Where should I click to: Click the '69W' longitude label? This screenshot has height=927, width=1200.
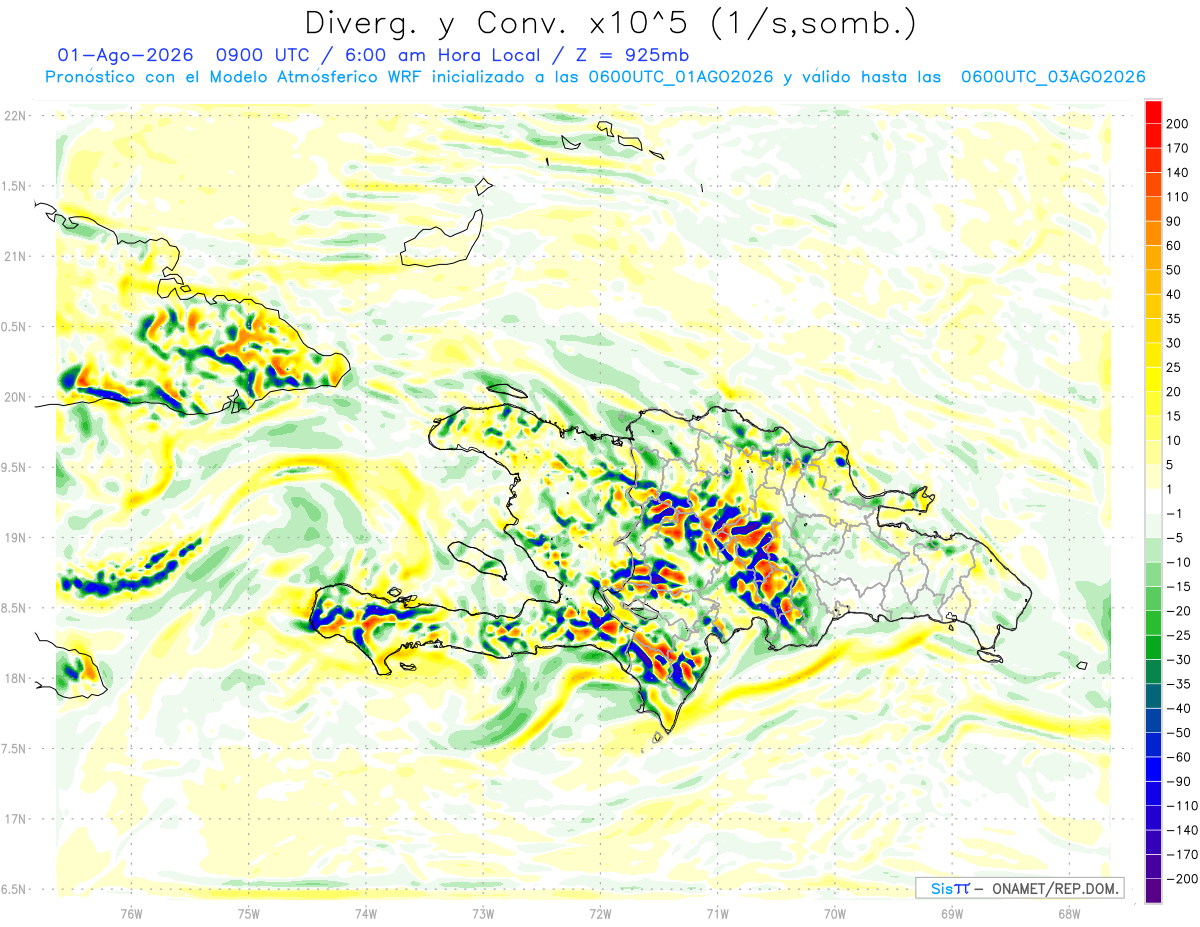click(x=952, y=913)
